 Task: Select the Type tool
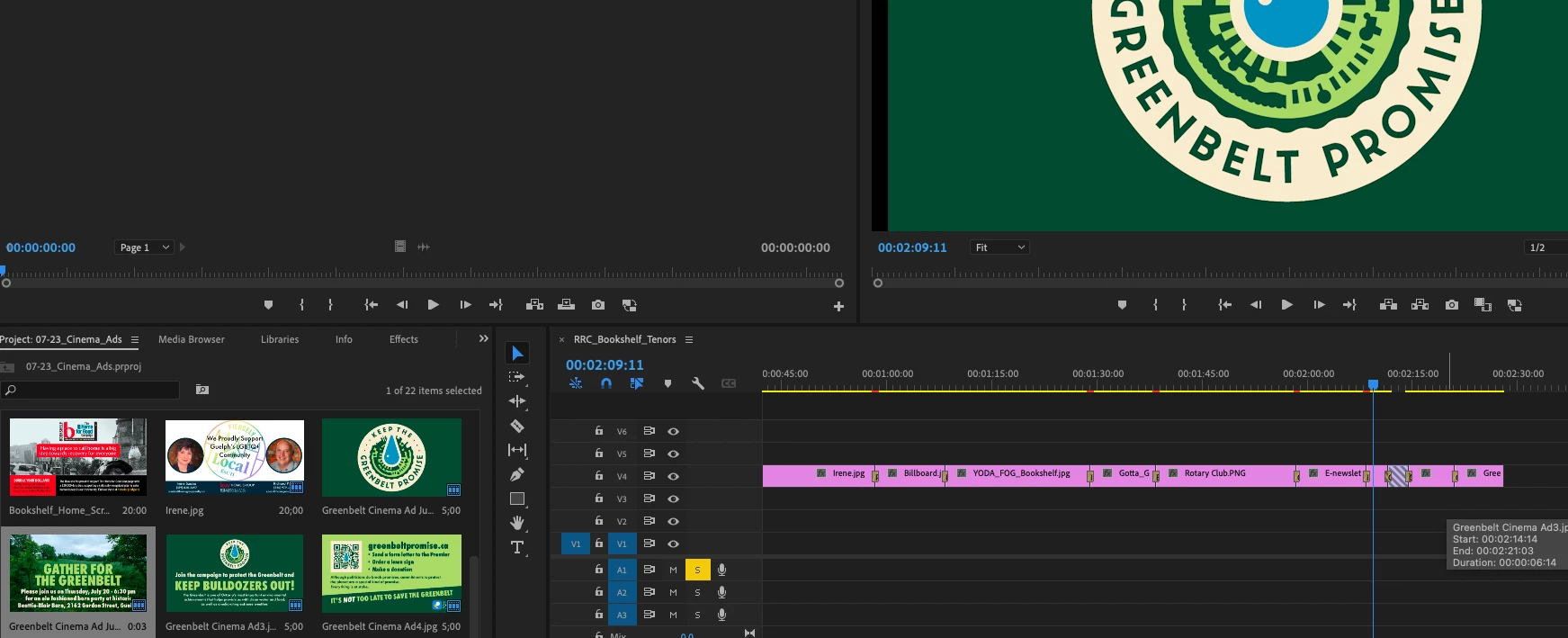[517, 547]
